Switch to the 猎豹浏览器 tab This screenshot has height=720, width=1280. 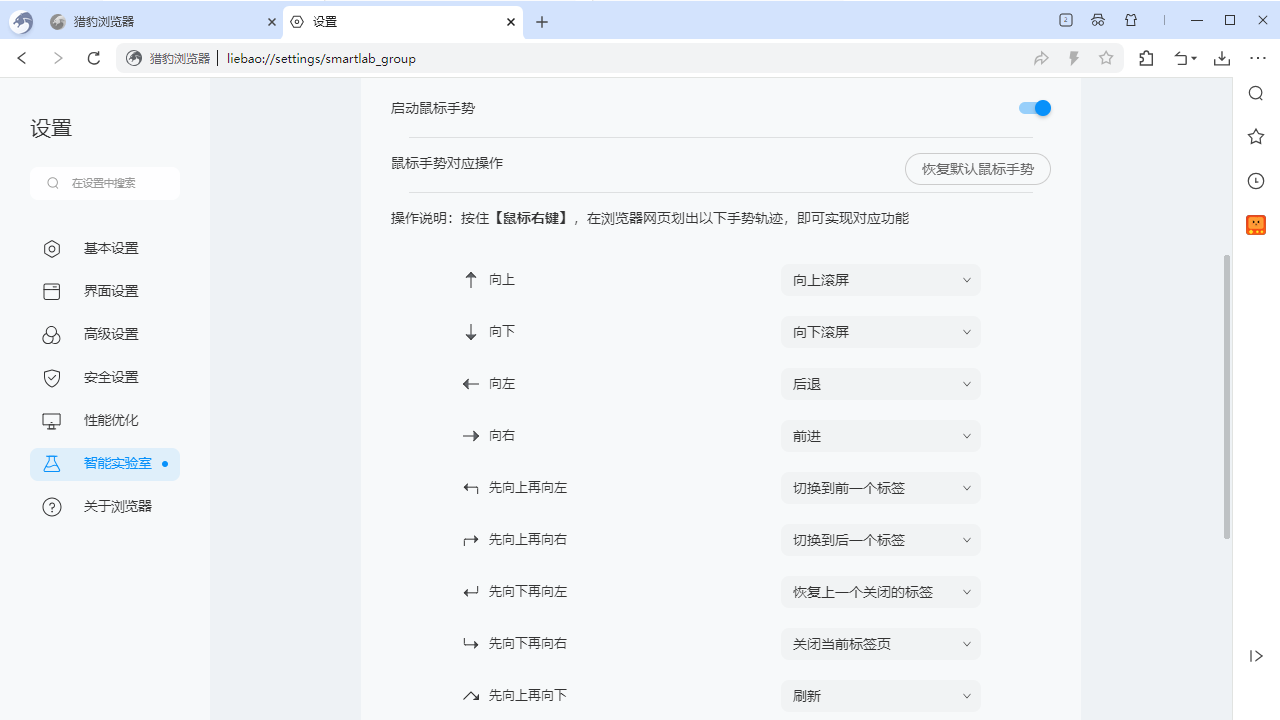pyautogui.click(x=150, y=21)
